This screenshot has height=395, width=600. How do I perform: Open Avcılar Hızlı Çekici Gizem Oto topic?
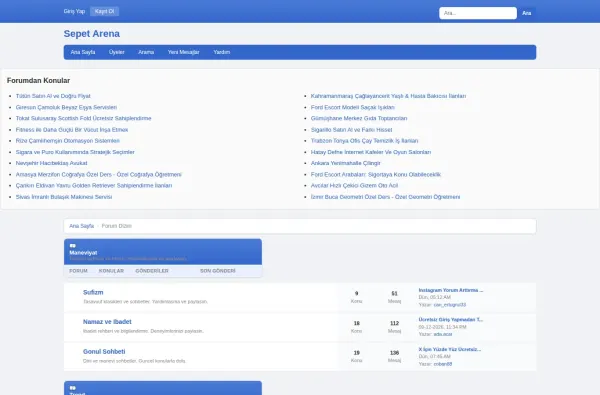[354, 186]
